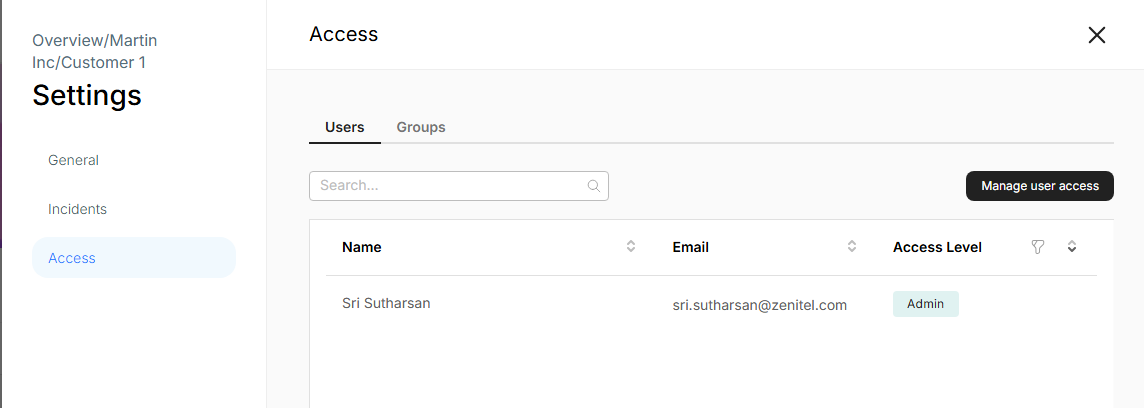Sort users by the Email column arrows
Viewport: 1144px width, 408px height.
click(x=852, y=247)
